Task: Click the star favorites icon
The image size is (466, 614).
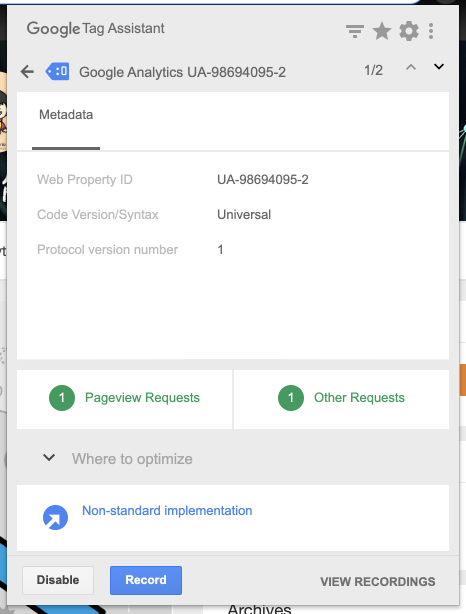Action: point(382,31)
